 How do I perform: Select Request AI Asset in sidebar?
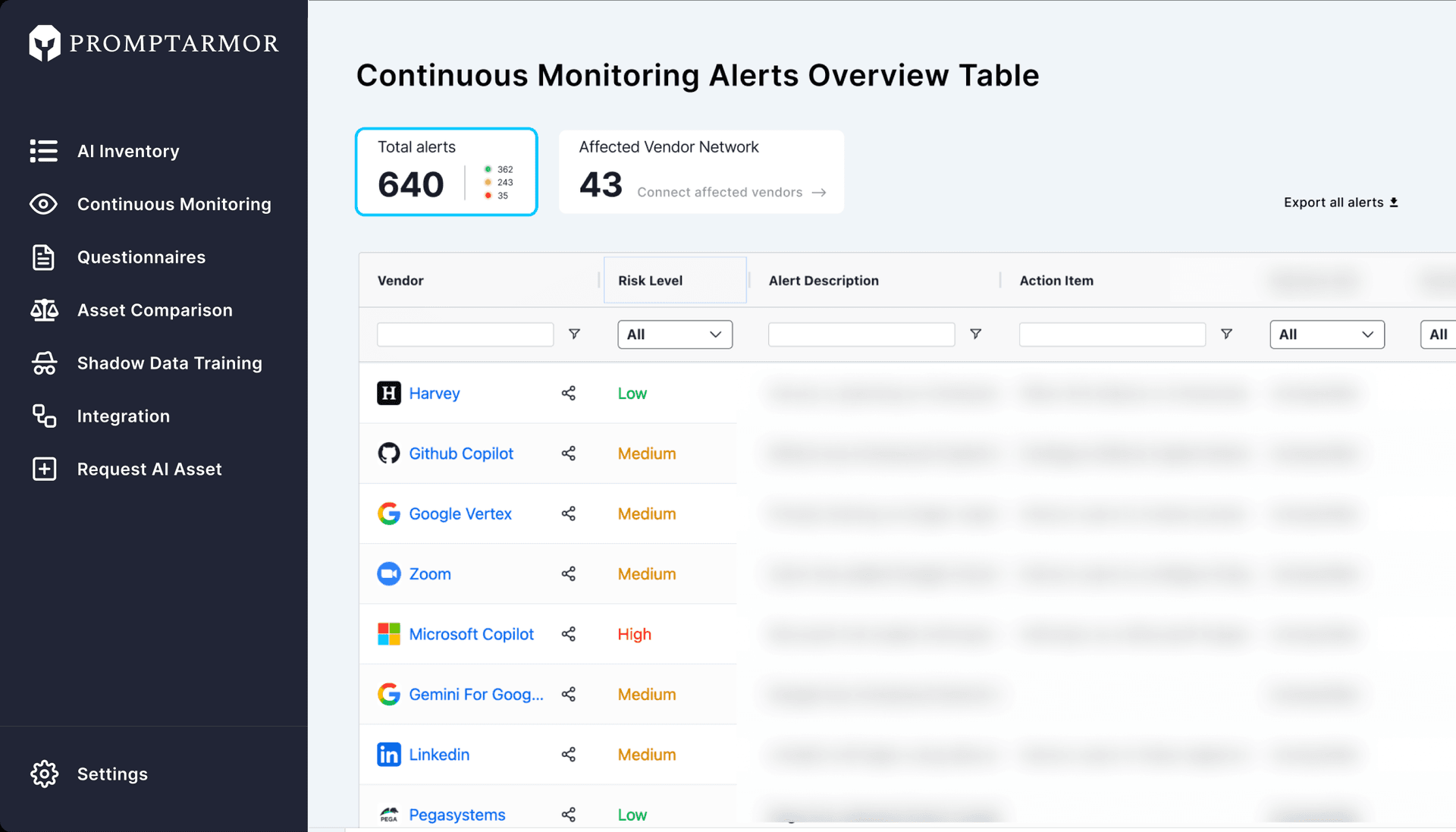pyautogui.click(x=149, y=469)
